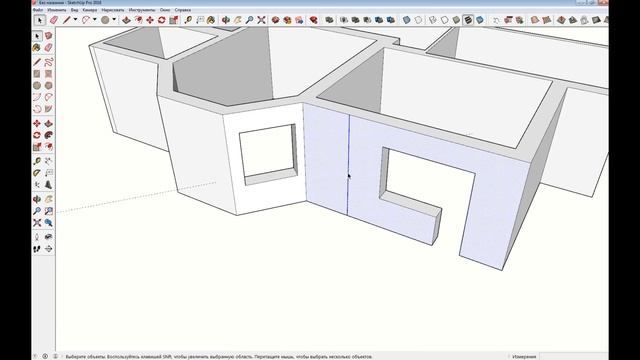Open the Справка menu
Image resolution: width=640 pixels, height=360 pixels.
[182, 10]
